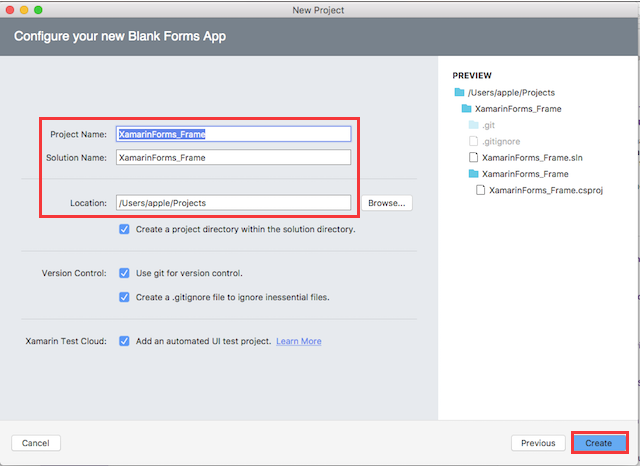Toggle the .gitignore file creation checkbox
The width and height of the screenshot is (640, 466).
pos(124,297)
